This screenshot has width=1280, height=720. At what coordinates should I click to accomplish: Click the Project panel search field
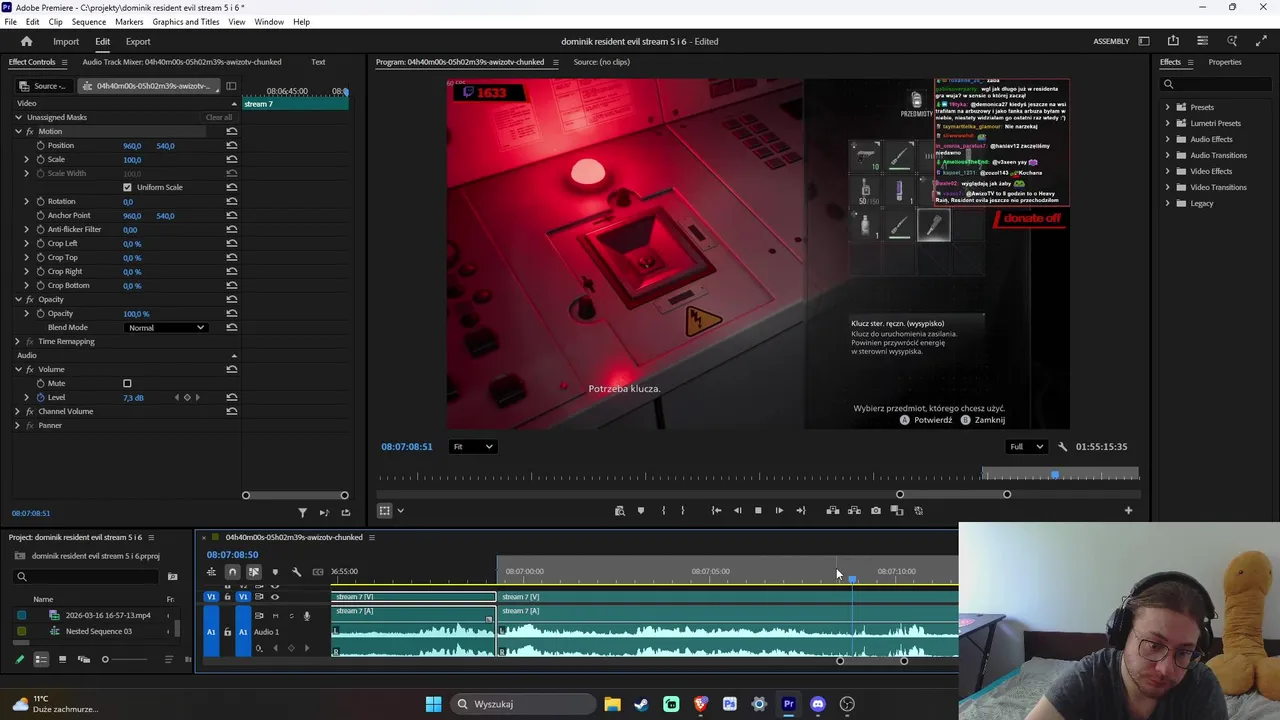(x=88, y=576)
